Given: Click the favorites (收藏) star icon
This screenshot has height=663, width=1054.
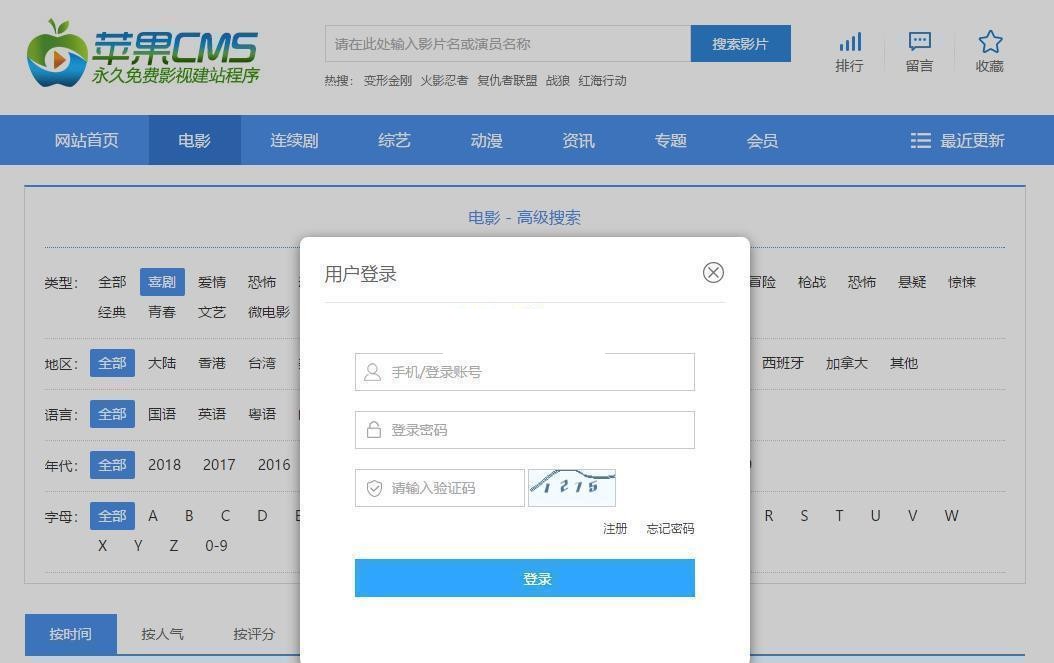Looking at the screenshot, I should point(989,42).
